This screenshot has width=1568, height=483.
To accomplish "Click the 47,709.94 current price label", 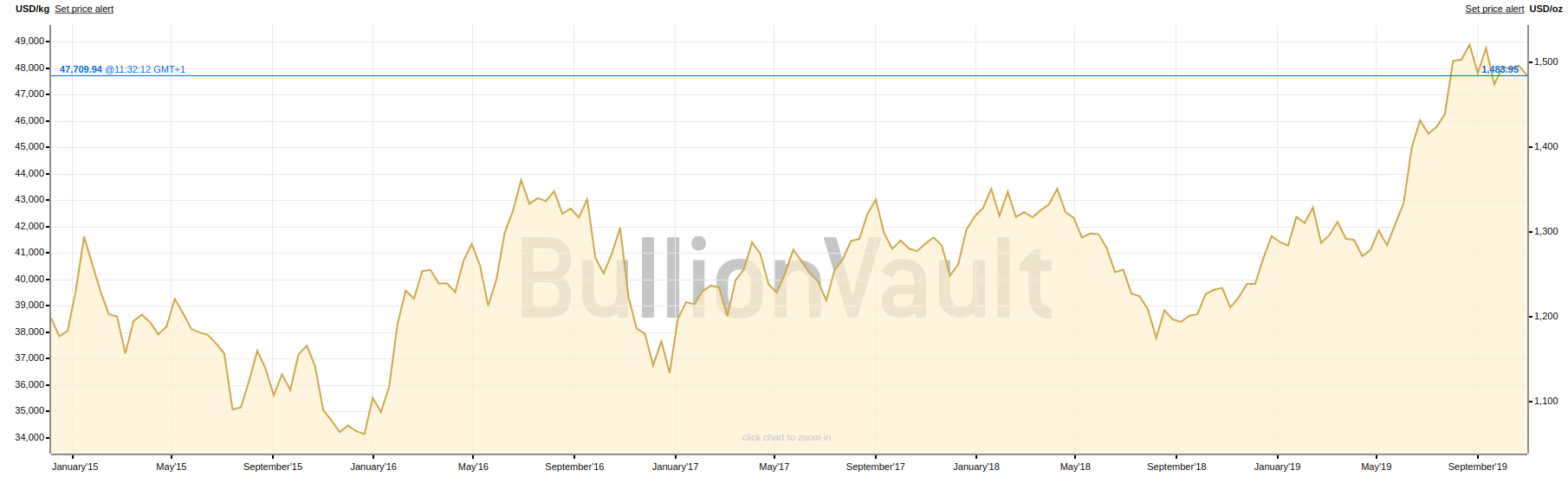I will click(81, 69).
